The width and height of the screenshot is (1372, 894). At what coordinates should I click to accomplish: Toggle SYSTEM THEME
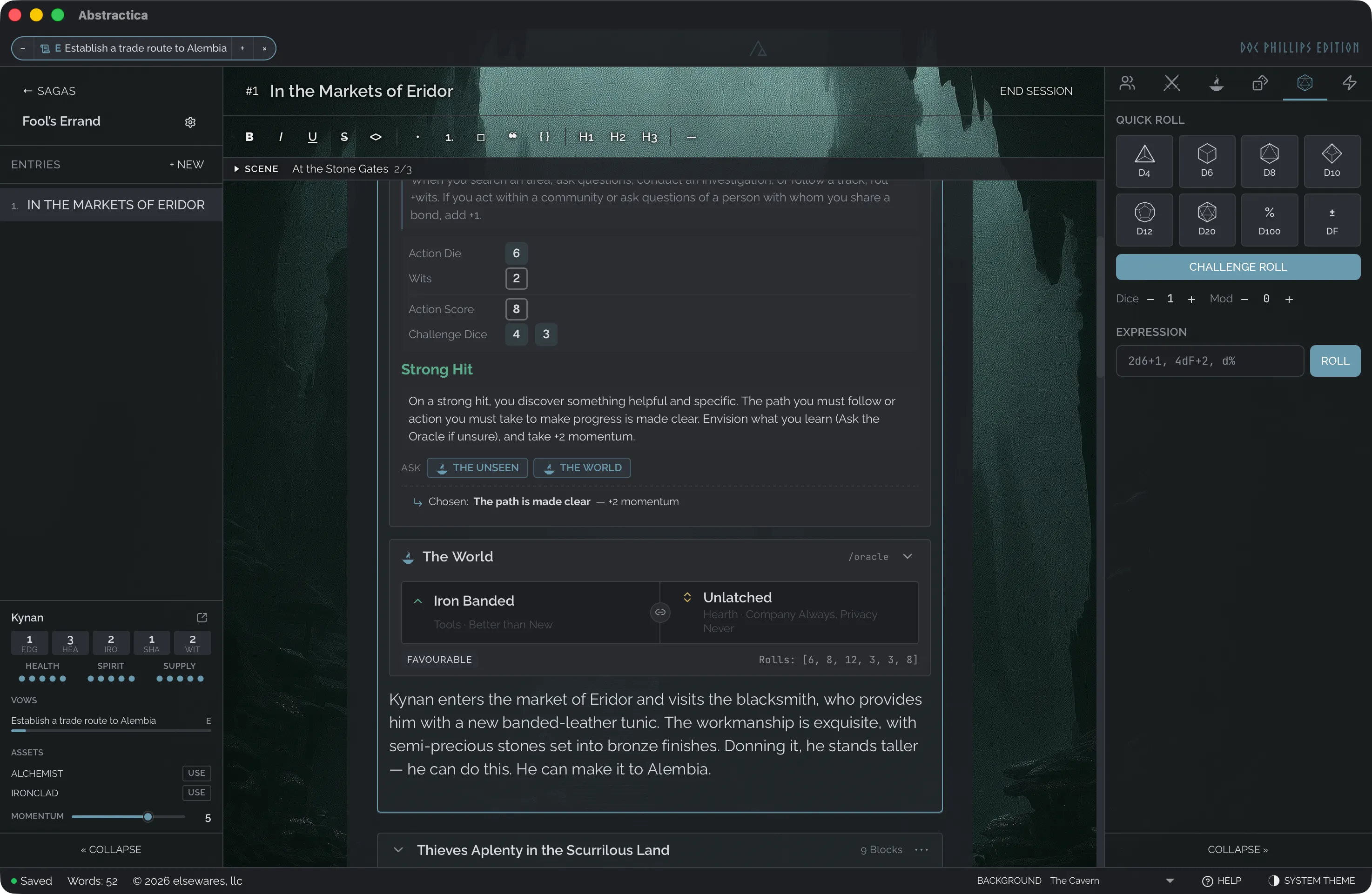click(1311, 881)
